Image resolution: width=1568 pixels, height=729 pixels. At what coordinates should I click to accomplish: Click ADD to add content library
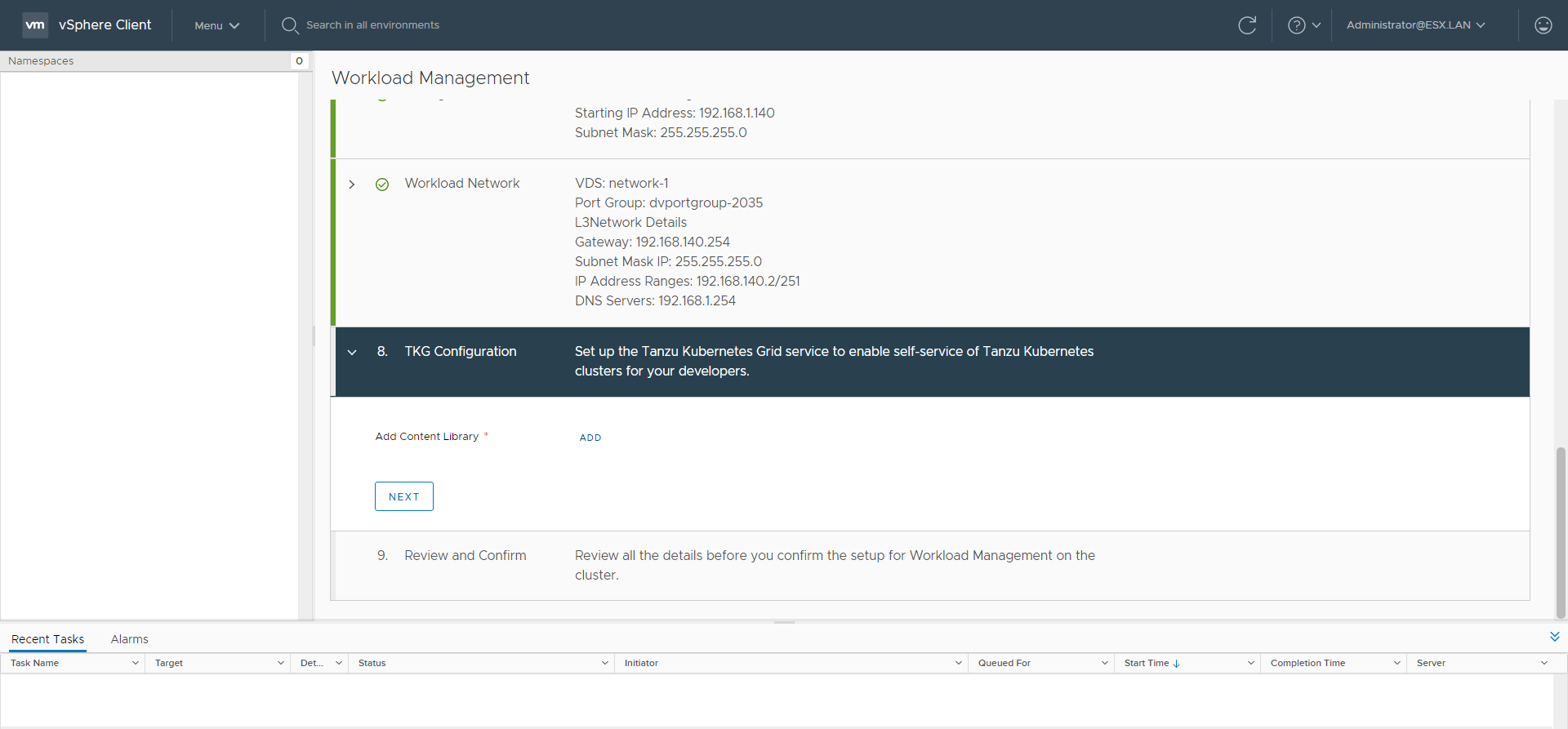[x=590, y=438]
